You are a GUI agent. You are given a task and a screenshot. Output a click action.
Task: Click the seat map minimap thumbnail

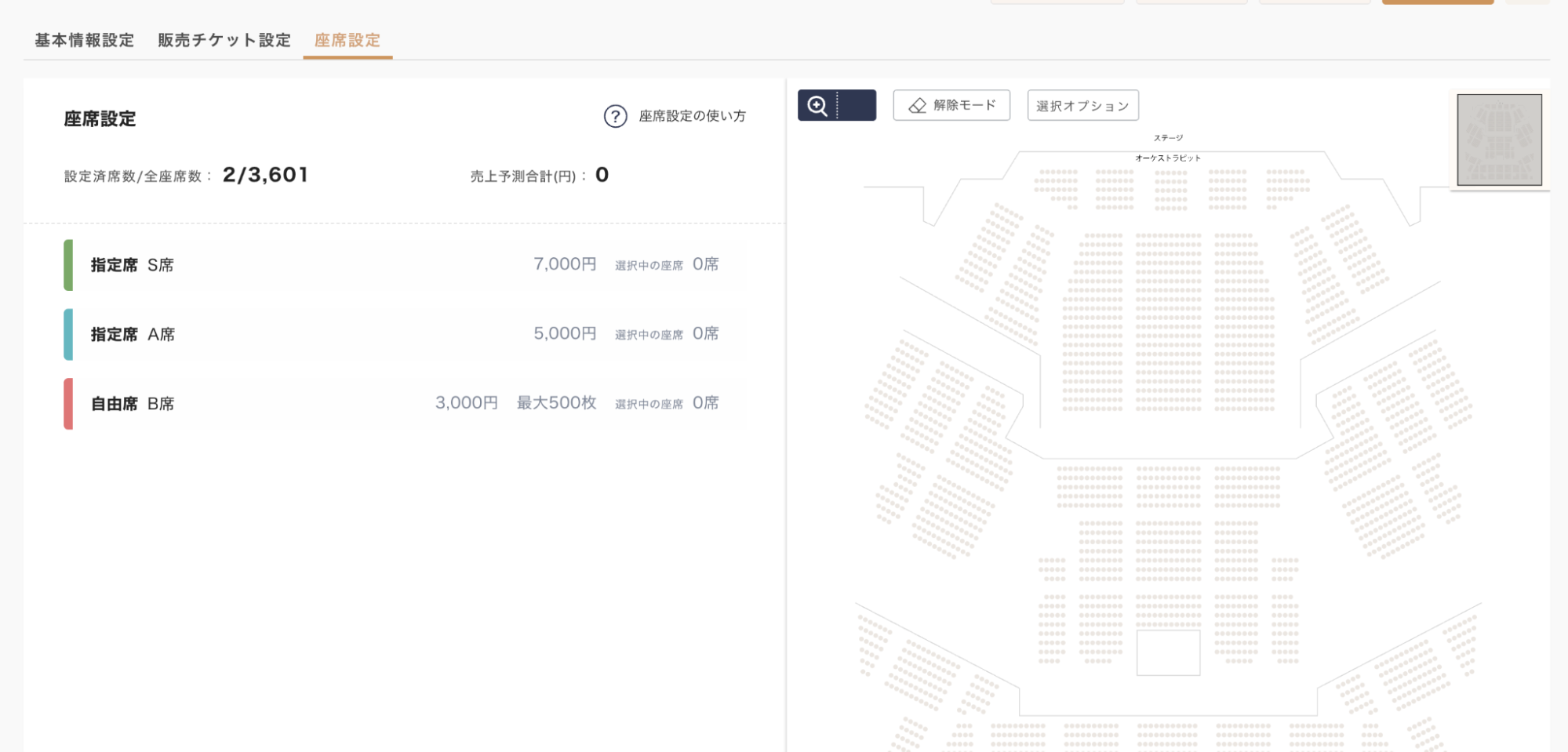[1499, 140]
